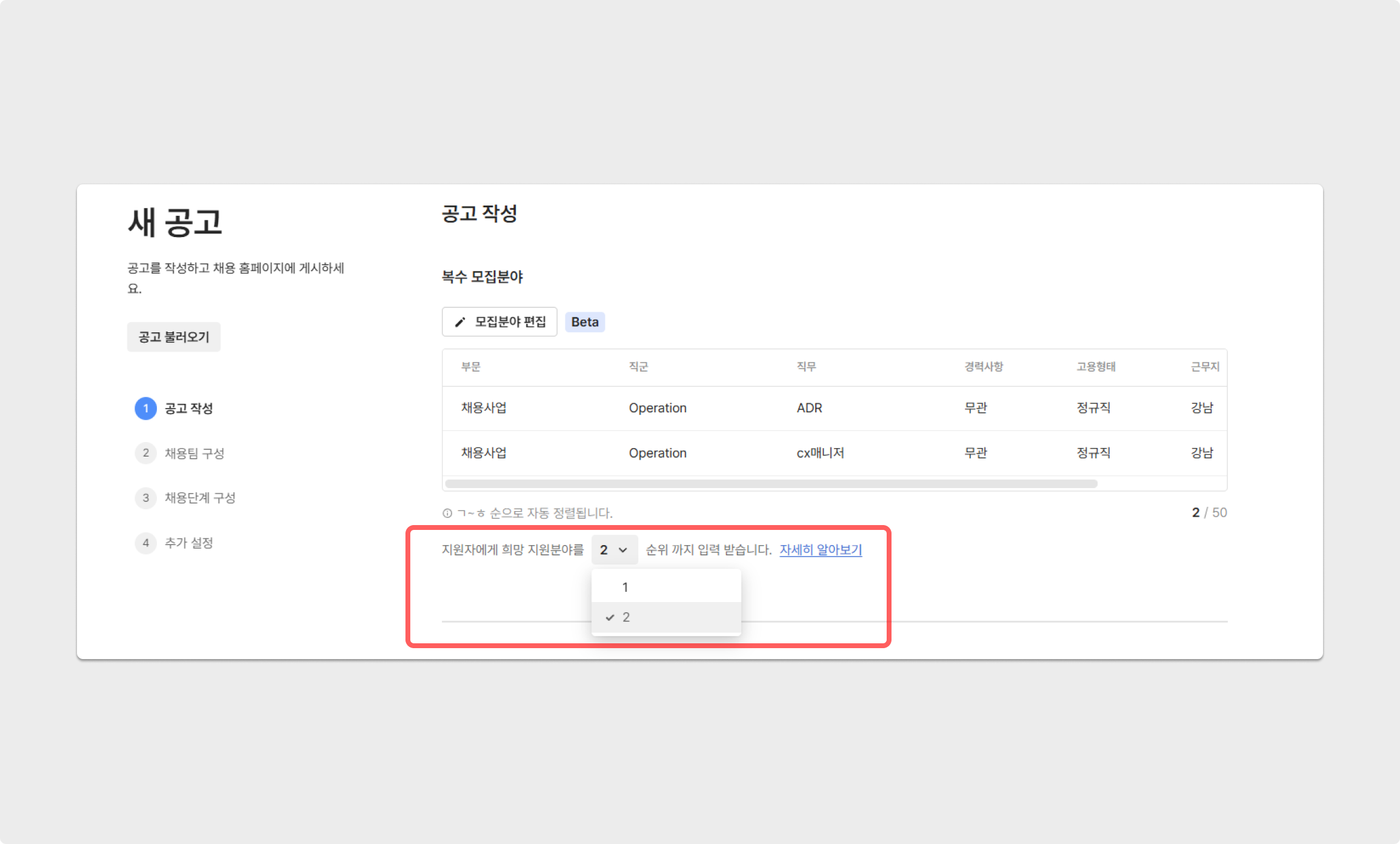Click Operation in the ADR row

tap(658, 408)
